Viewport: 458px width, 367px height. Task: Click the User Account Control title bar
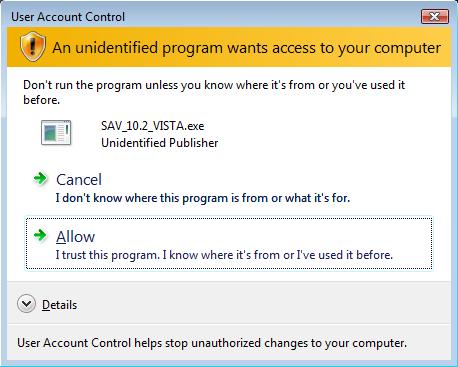coord(213,16)
